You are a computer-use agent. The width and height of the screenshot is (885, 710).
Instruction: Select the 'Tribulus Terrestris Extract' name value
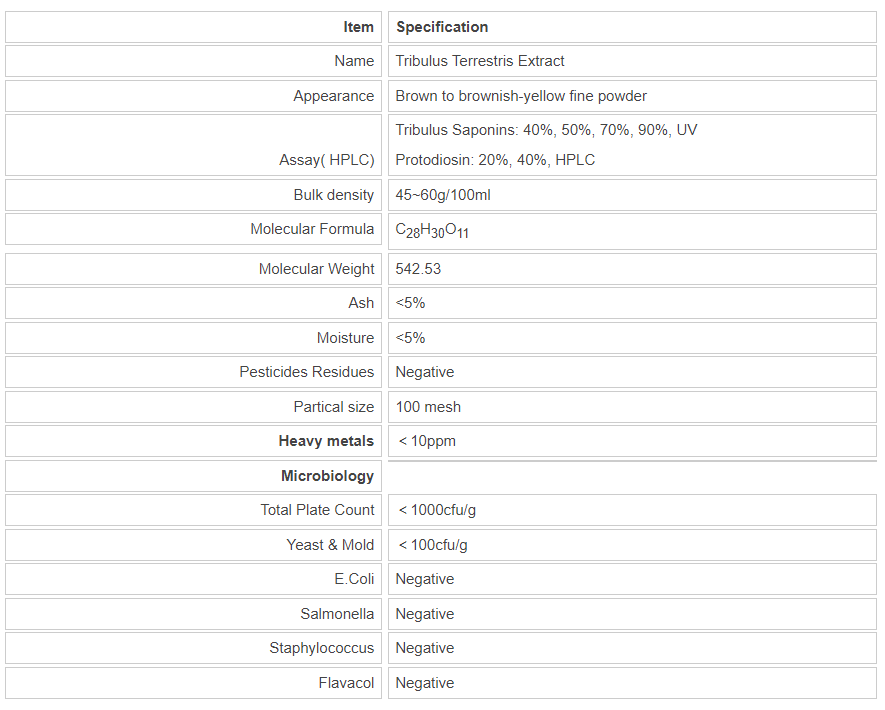pos(480,61)
